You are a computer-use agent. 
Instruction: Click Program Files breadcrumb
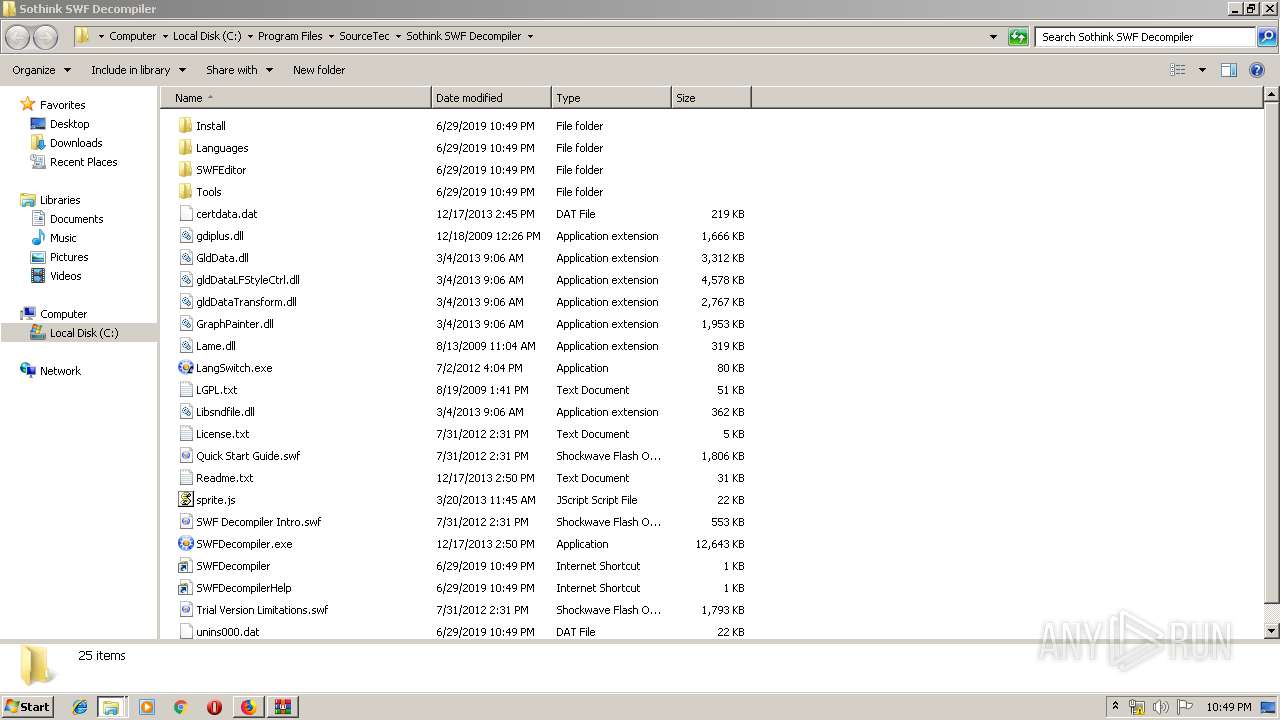coord(290,36)
